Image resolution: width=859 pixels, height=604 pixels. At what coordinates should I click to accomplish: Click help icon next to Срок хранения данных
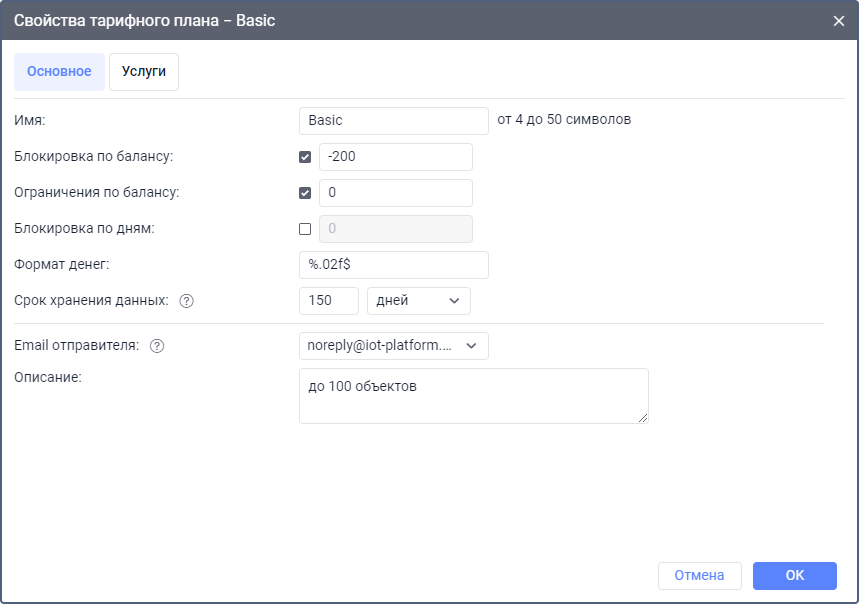(186, 301)
